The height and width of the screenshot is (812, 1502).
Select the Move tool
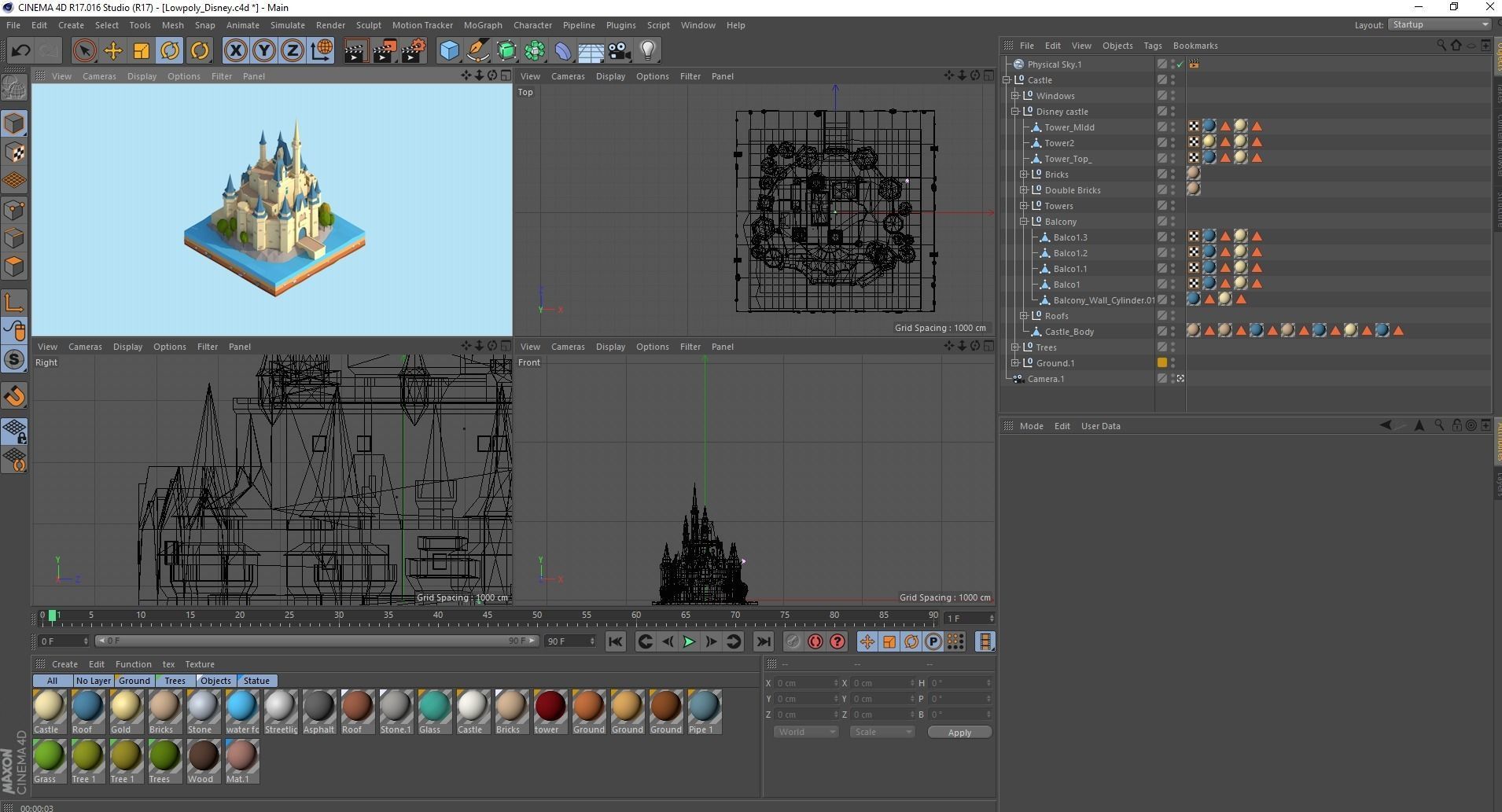113,51
